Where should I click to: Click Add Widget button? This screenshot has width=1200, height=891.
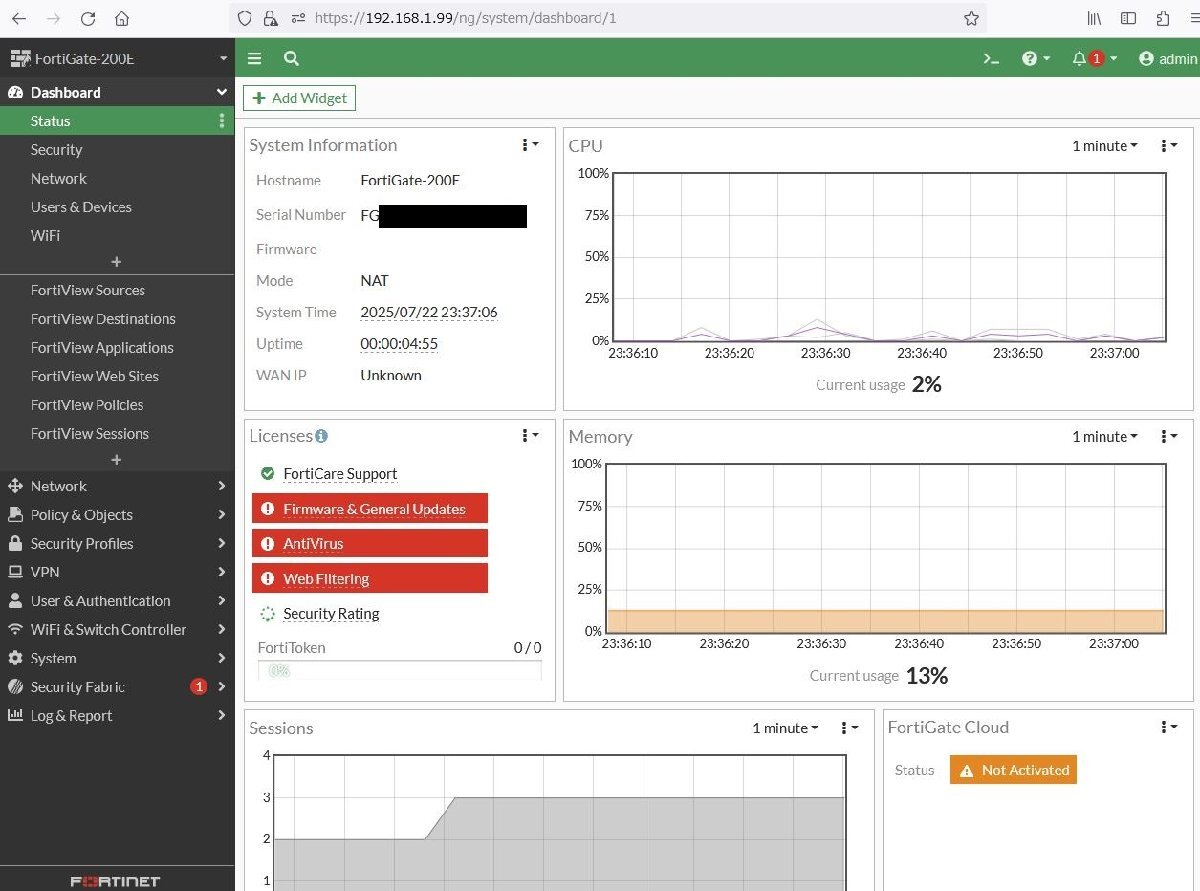[300, 98]
